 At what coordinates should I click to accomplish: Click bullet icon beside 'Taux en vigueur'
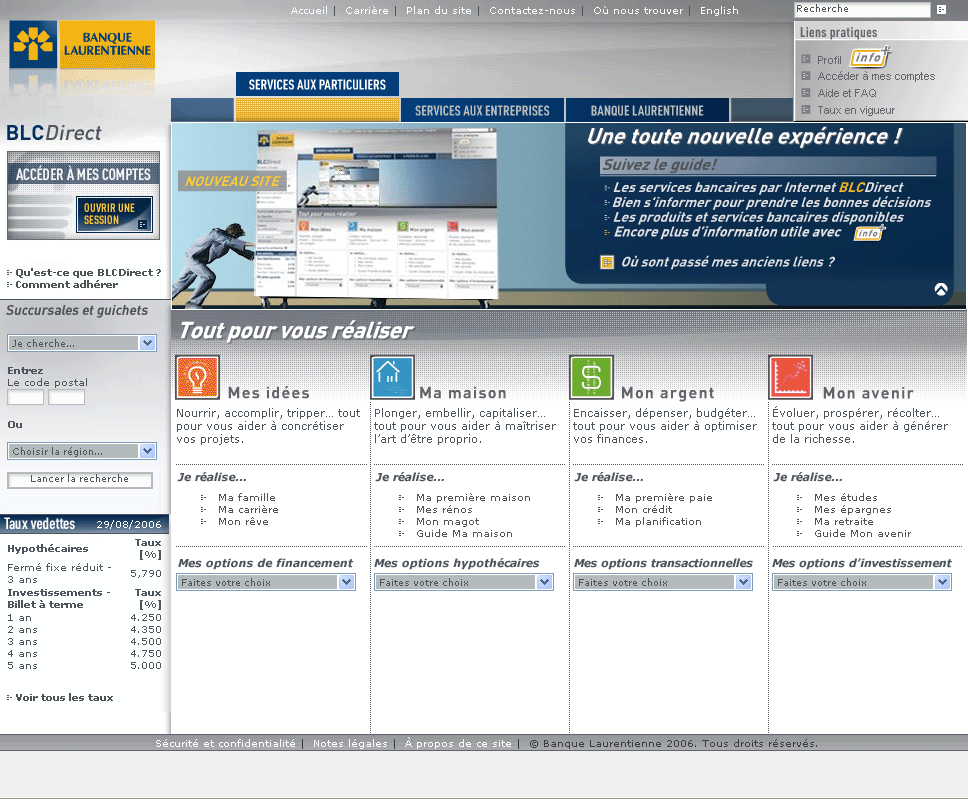pos(805,109)
